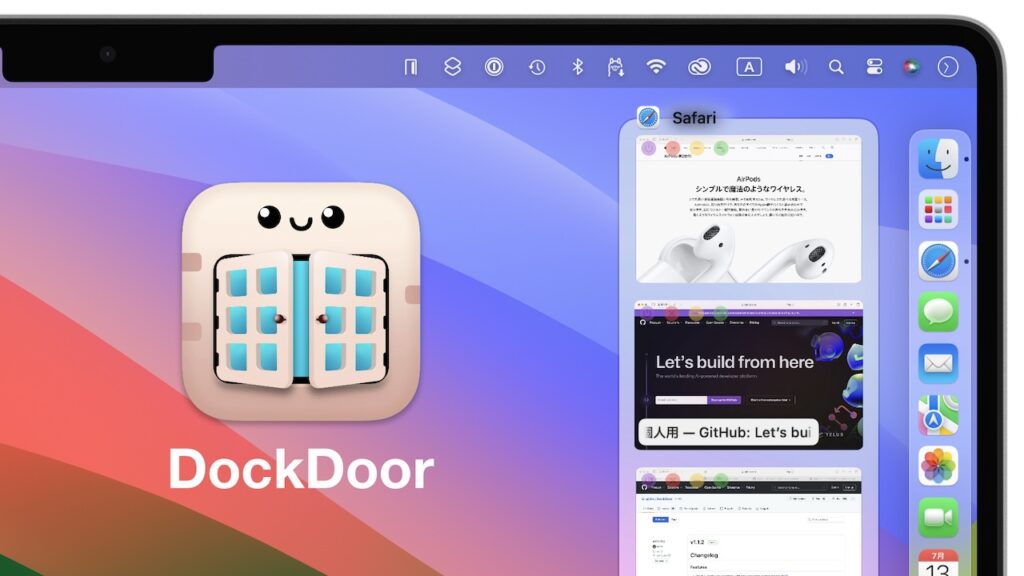Viewport: 1024px width, 576px height.
Task: Toggle Bluetooth from the menu bar
Action: (x=578, y=67)
